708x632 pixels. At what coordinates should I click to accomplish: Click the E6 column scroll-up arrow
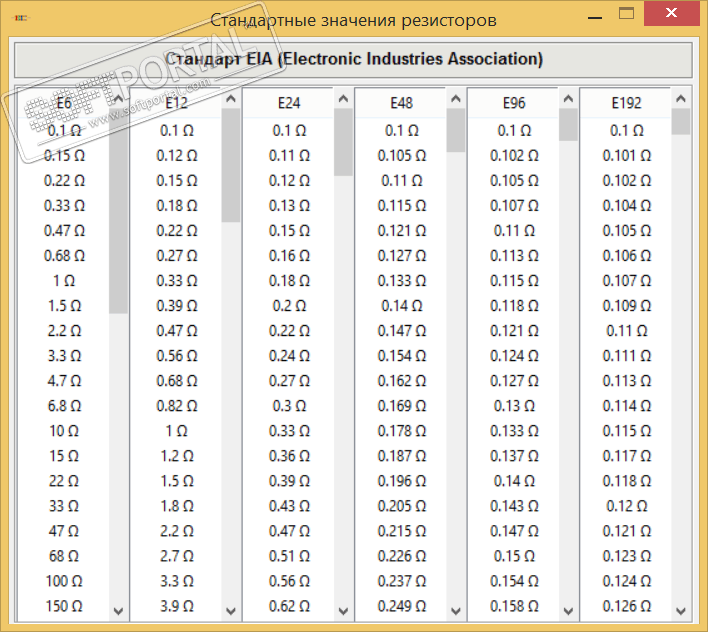118,99
